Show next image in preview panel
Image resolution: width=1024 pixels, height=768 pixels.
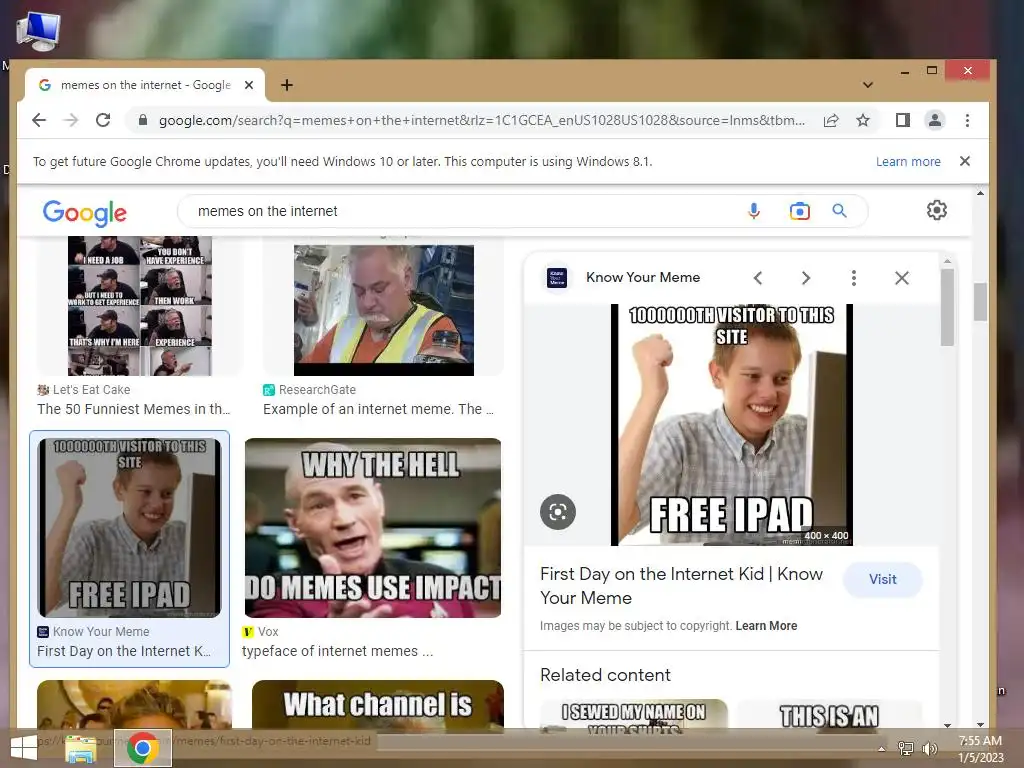pos(806,278)
